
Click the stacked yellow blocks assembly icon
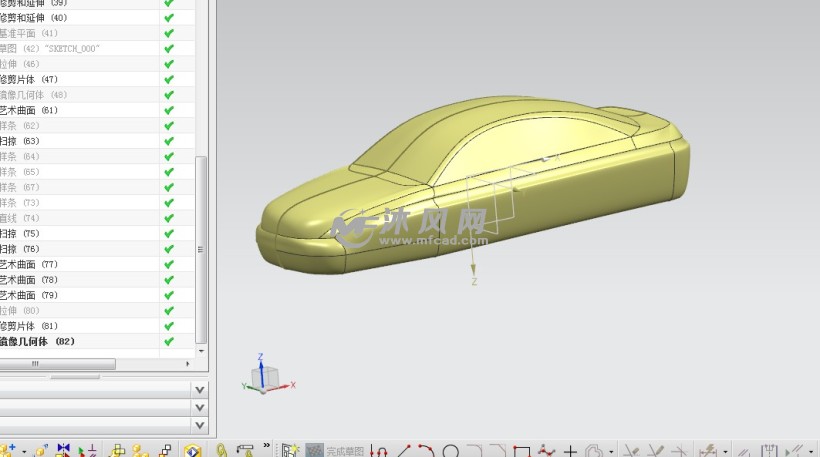118,450
